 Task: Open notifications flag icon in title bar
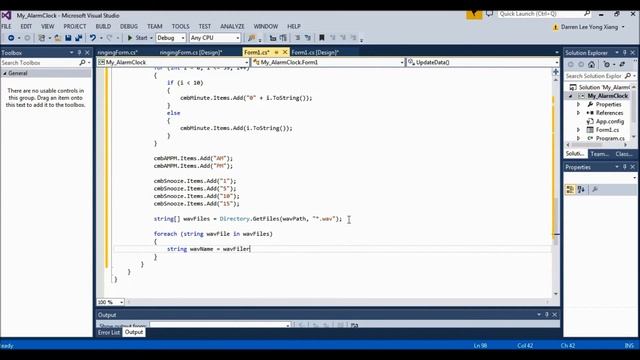(474, 14)
